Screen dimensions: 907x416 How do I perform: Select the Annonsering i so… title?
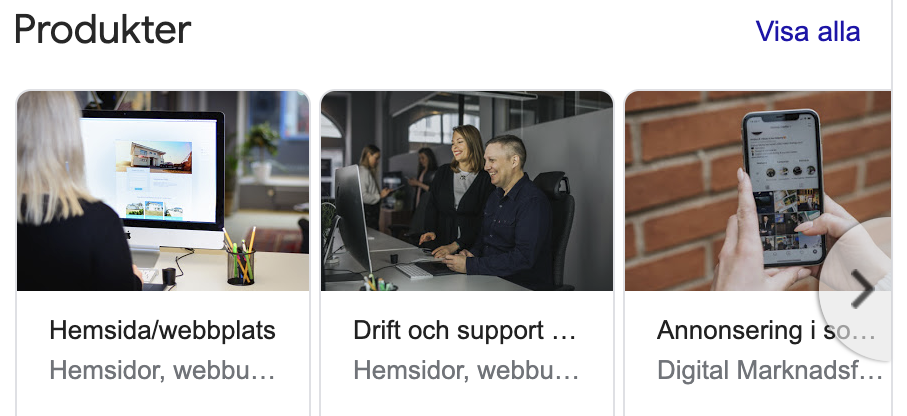pyautogui.click(x=766, y=331)
